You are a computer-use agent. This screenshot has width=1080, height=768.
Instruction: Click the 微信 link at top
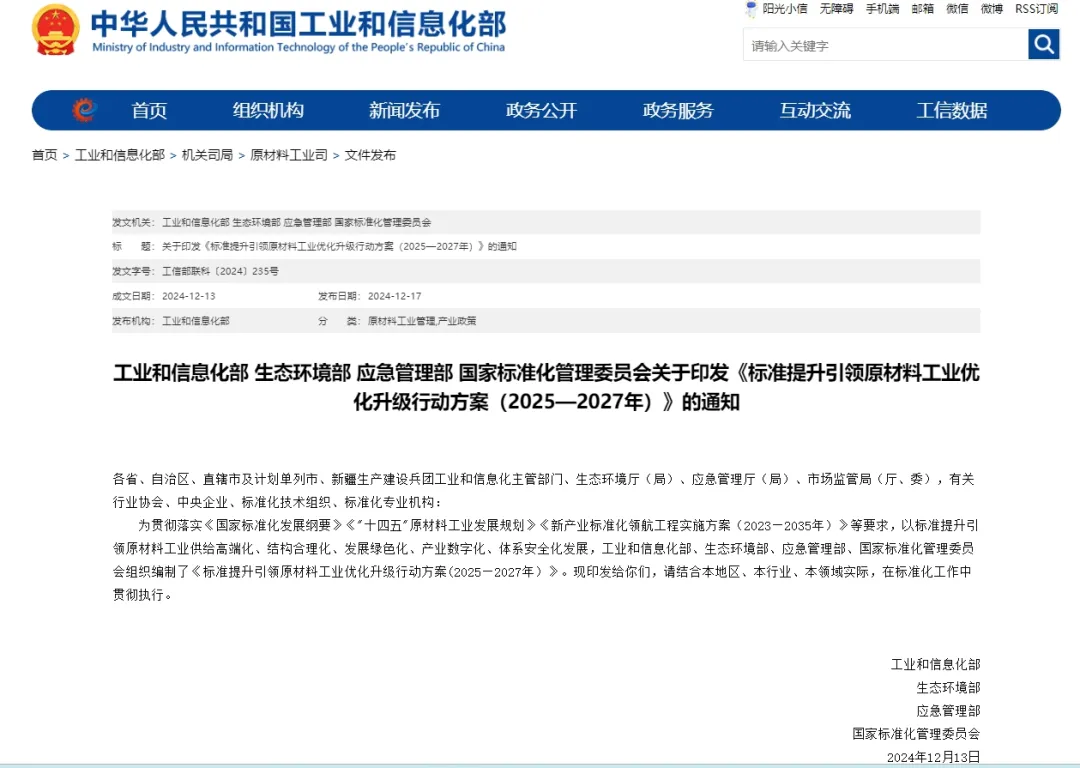(957, 9)
